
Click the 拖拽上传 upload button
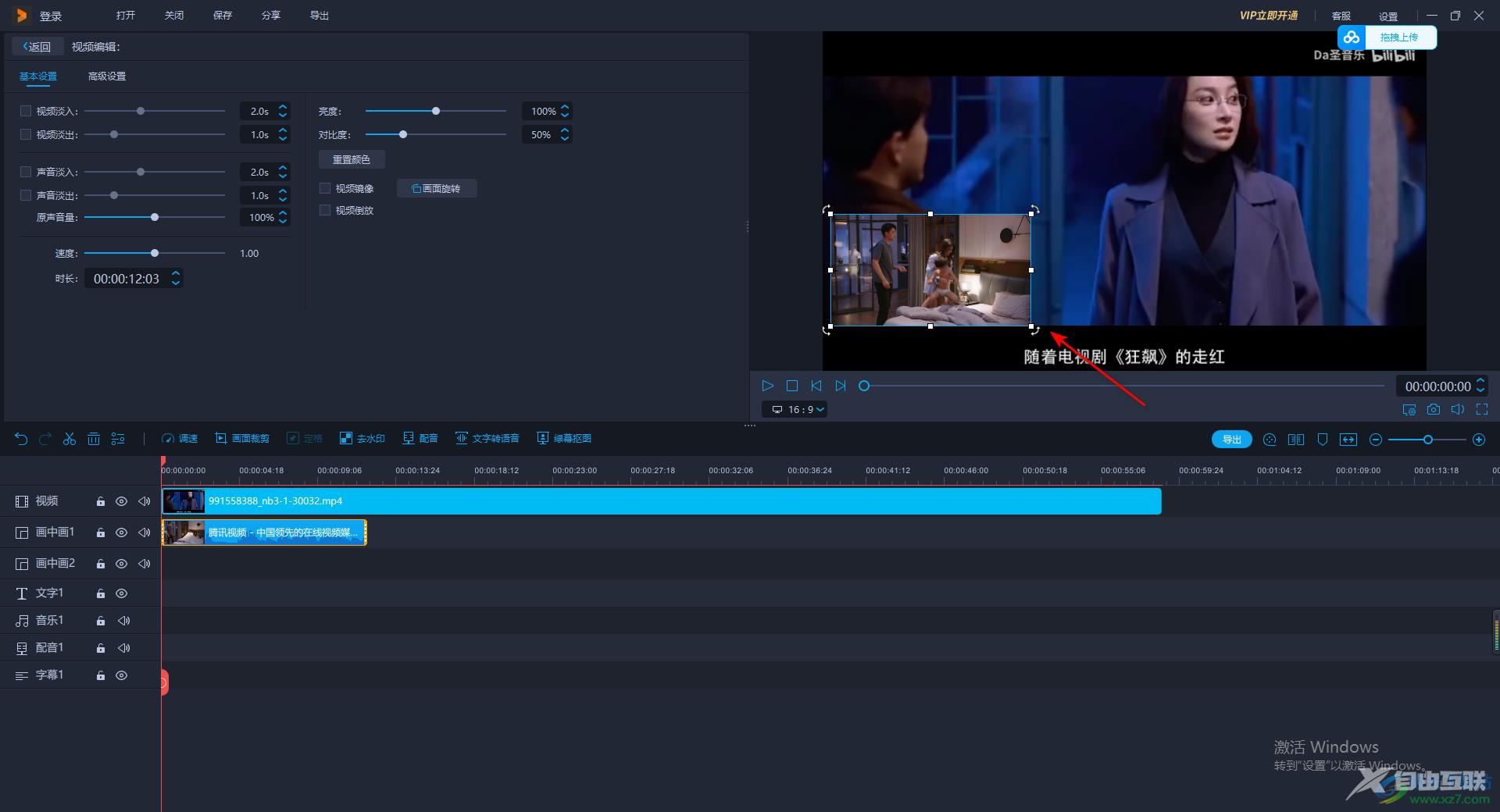[x=1387, y=37]
